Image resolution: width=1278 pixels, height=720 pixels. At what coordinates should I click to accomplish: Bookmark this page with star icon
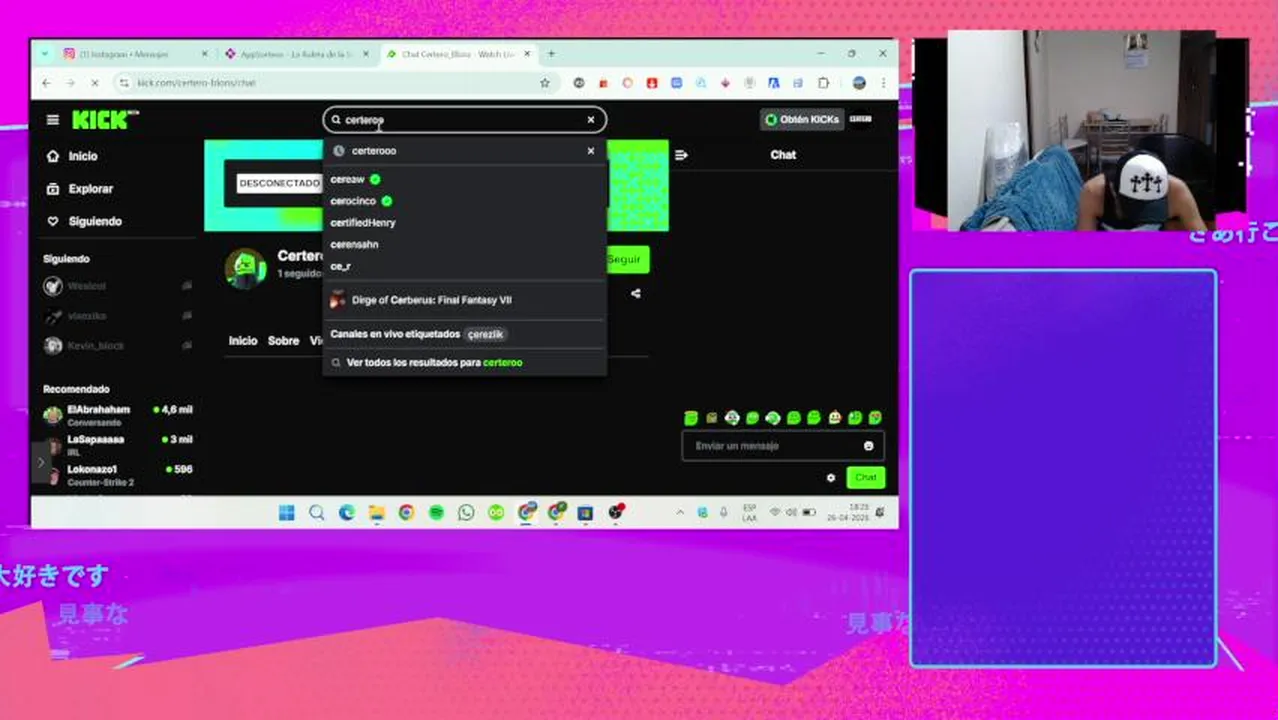545,83
